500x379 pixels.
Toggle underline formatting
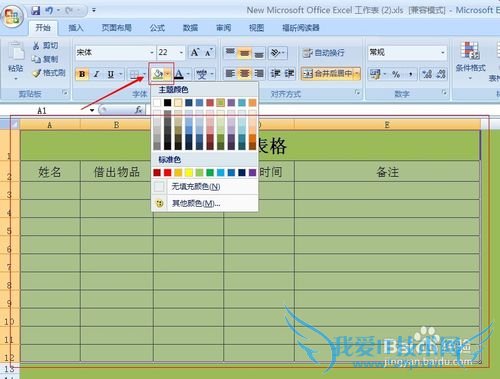pyautogui.click(x=110, y=74)
